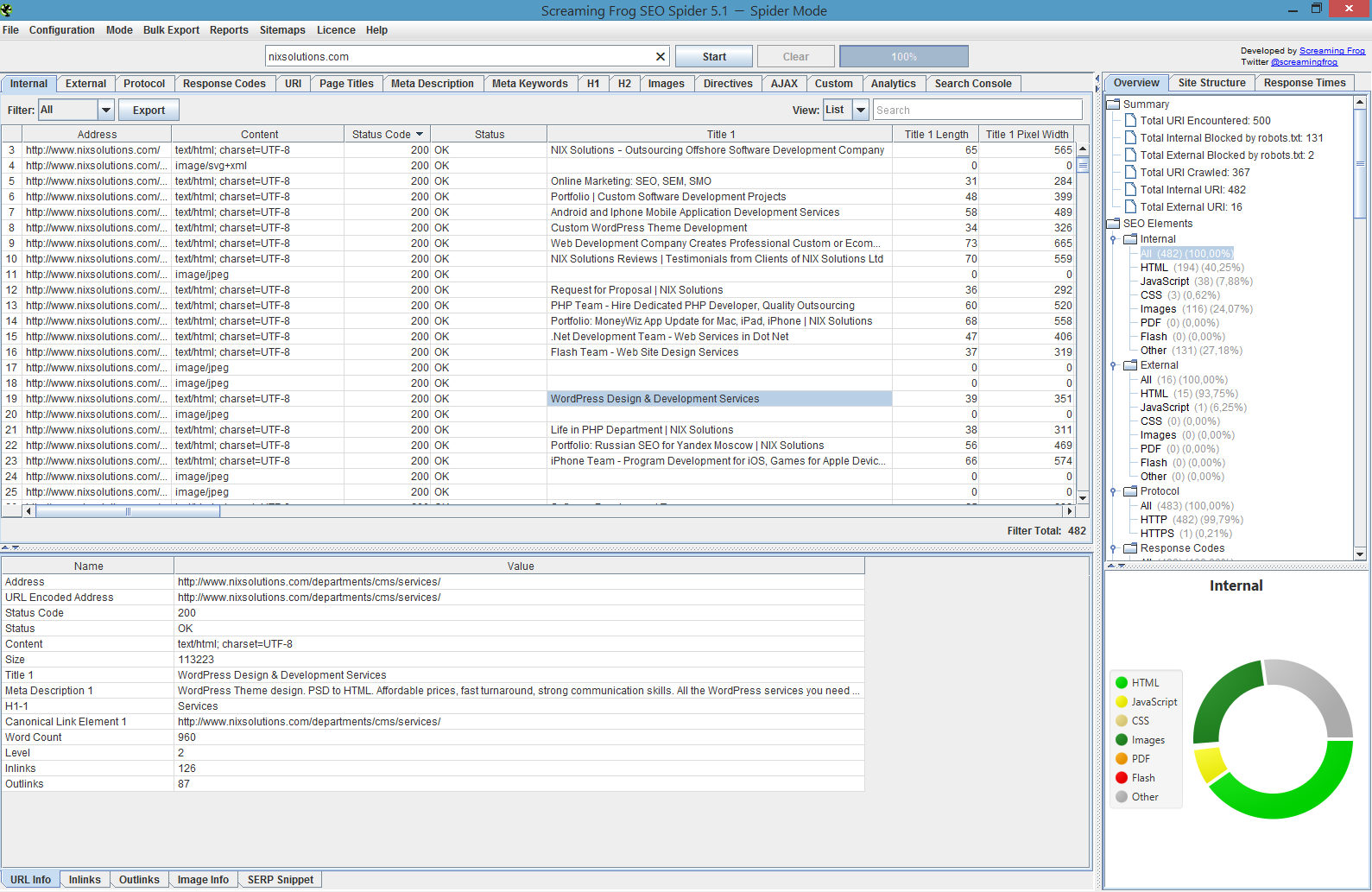
Task: Open the @screamingfrog Twitter link
Action: [x=1304, y=62]
